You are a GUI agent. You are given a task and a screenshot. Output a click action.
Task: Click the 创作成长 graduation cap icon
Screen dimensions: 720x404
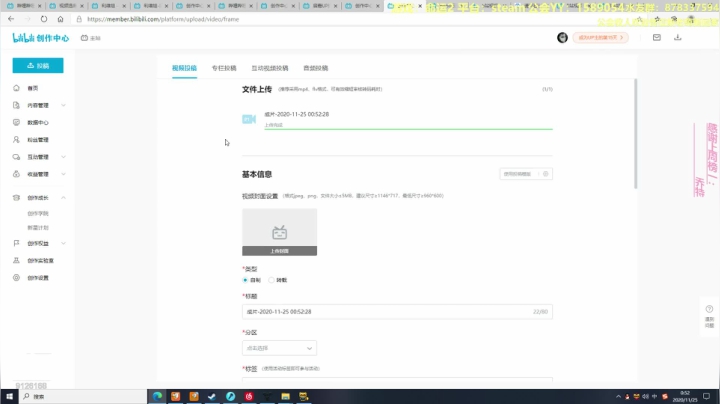[17, 198]
